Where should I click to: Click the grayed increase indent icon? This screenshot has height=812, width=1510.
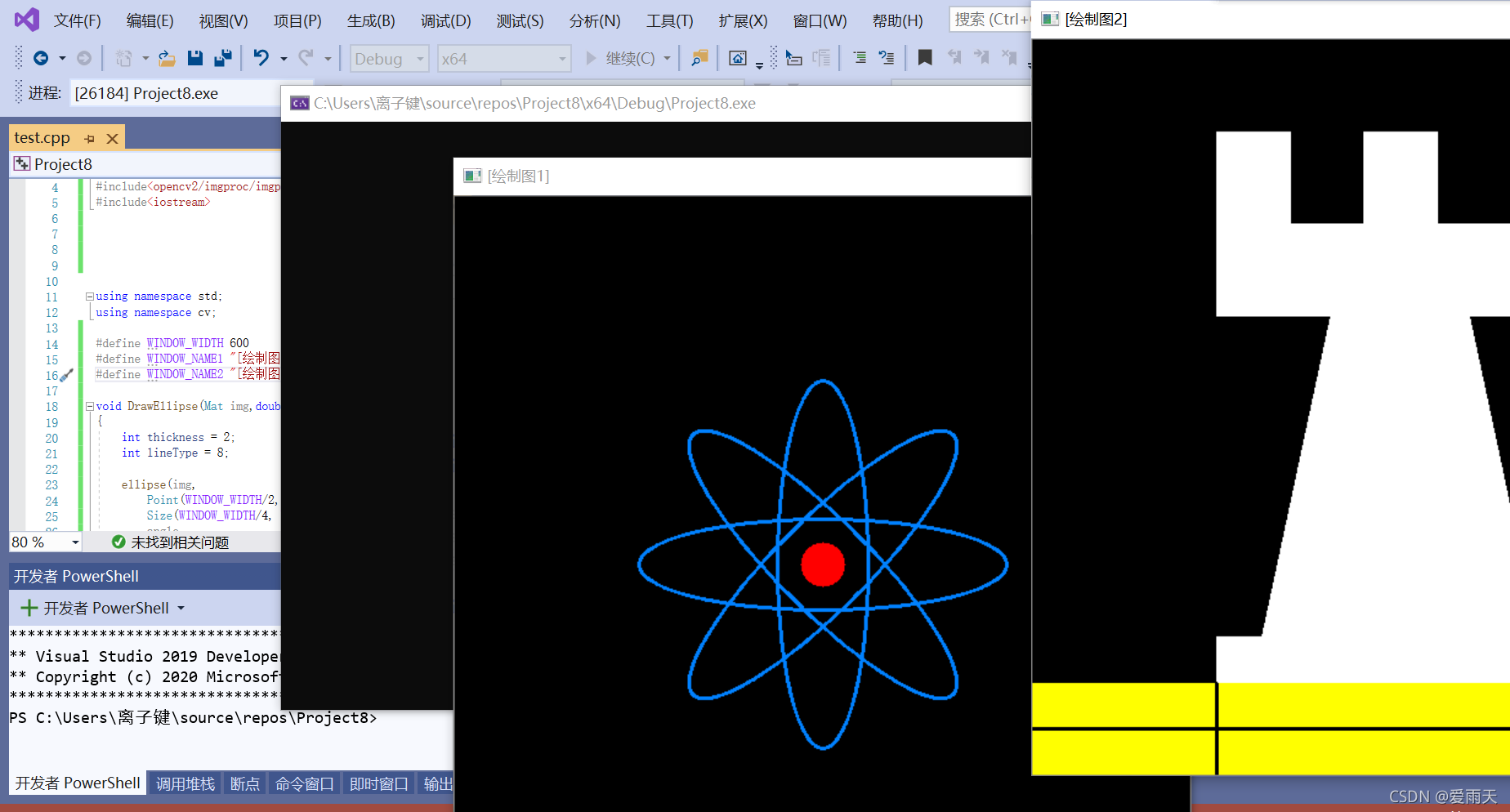click(822, 58)
